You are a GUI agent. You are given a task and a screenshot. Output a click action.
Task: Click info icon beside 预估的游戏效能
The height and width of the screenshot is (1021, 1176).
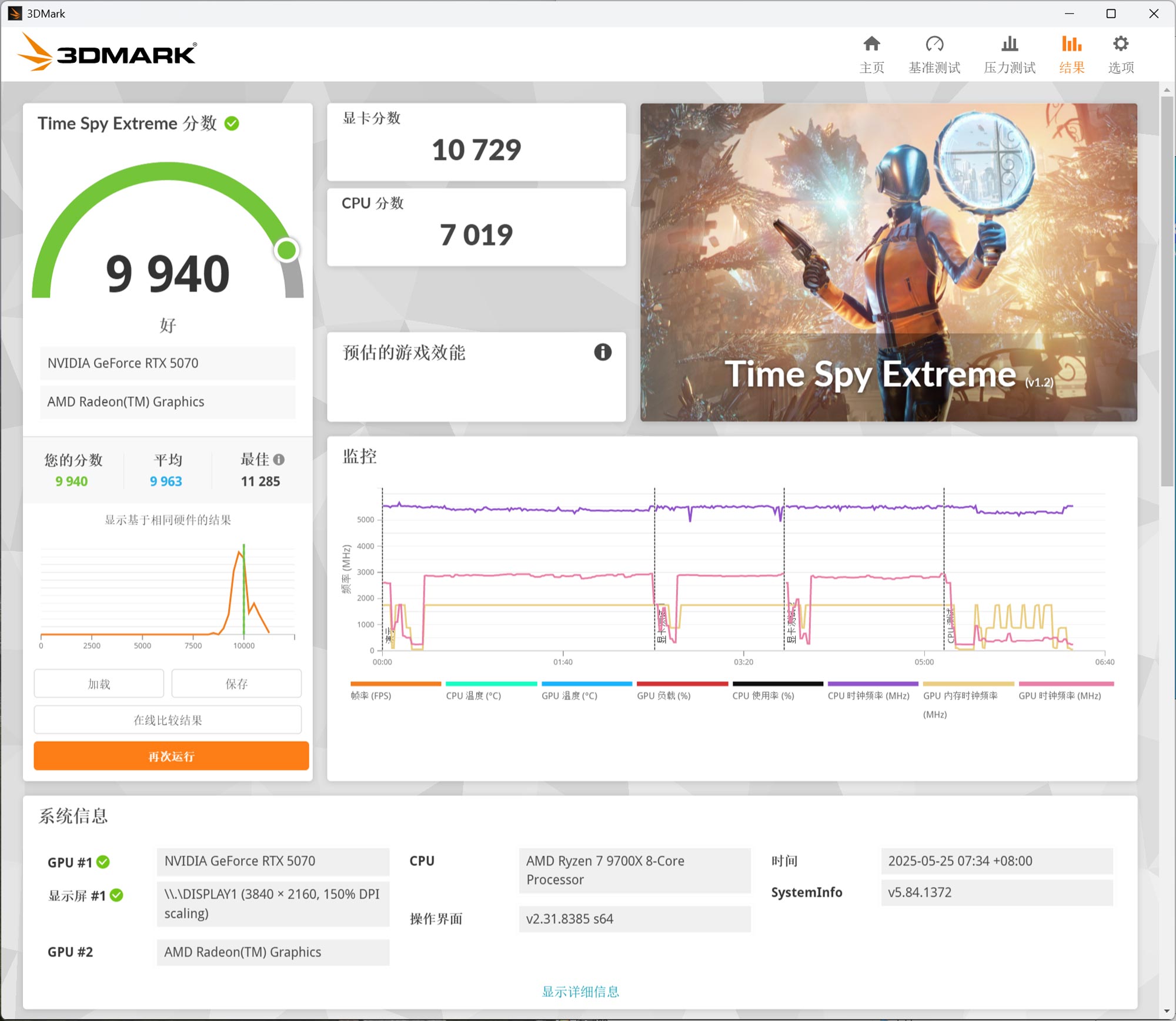pyautogui.click(x=603, y=352)
